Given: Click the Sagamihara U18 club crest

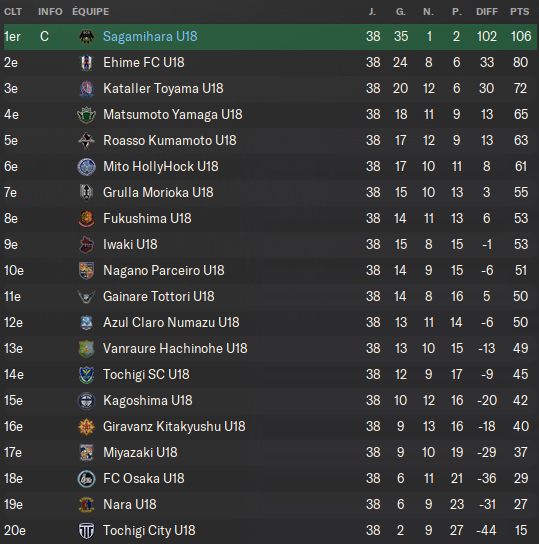Looking at the screenshot, I should click(86, 36).
